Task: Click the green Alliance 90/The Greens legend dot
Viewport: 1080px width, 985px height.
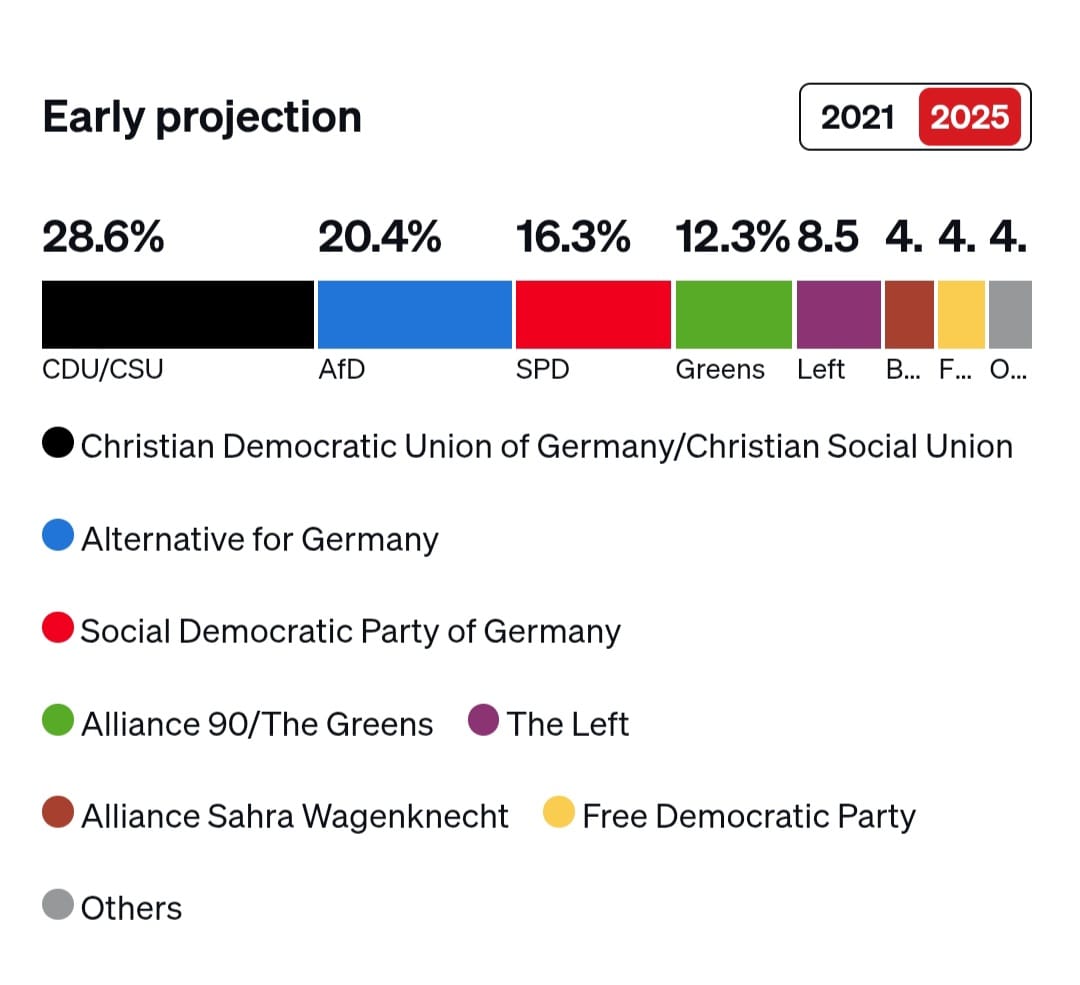Action: 58,722
